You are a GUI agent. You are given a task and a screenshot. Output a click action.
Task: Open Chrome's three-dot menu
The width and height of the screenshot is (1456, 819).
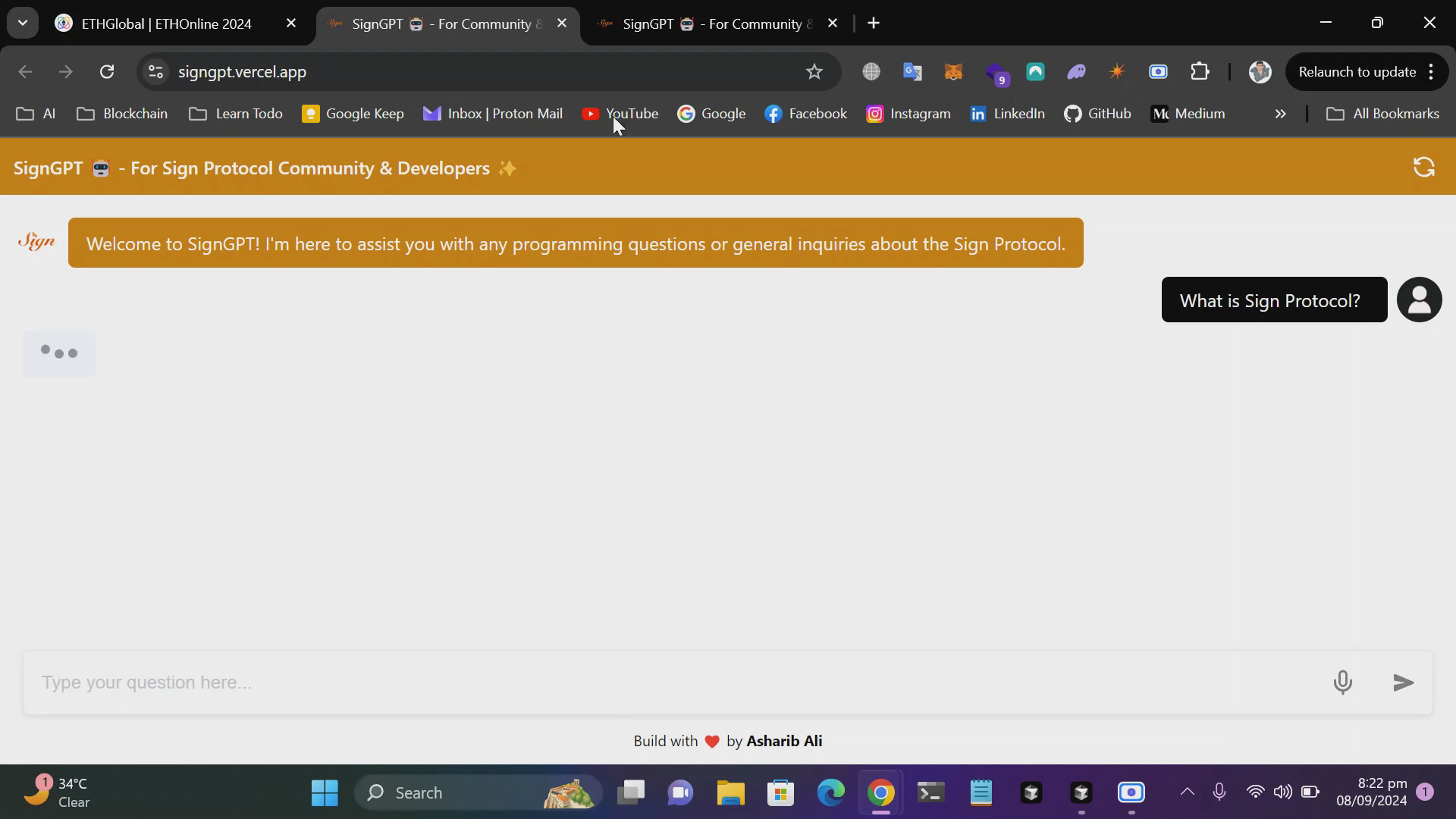click(1431, 72)
